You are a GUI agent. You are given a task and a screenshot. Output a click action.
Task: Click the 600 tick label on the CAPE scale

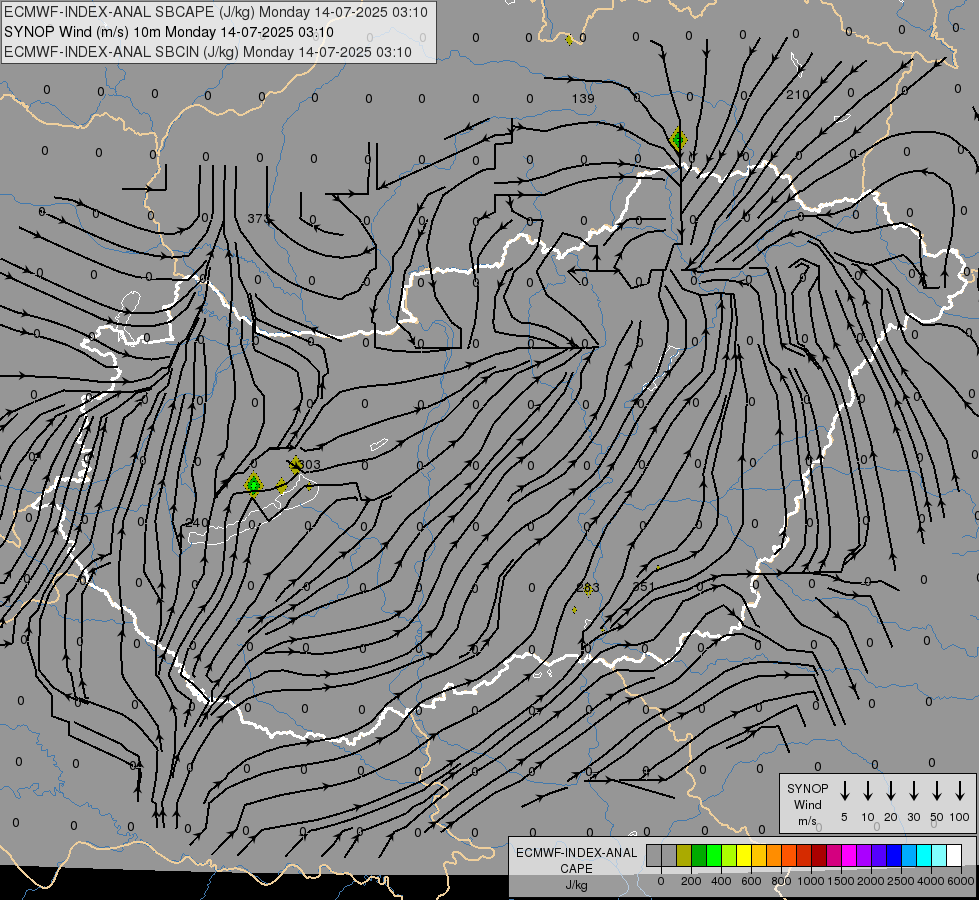(x=751, y=881)
